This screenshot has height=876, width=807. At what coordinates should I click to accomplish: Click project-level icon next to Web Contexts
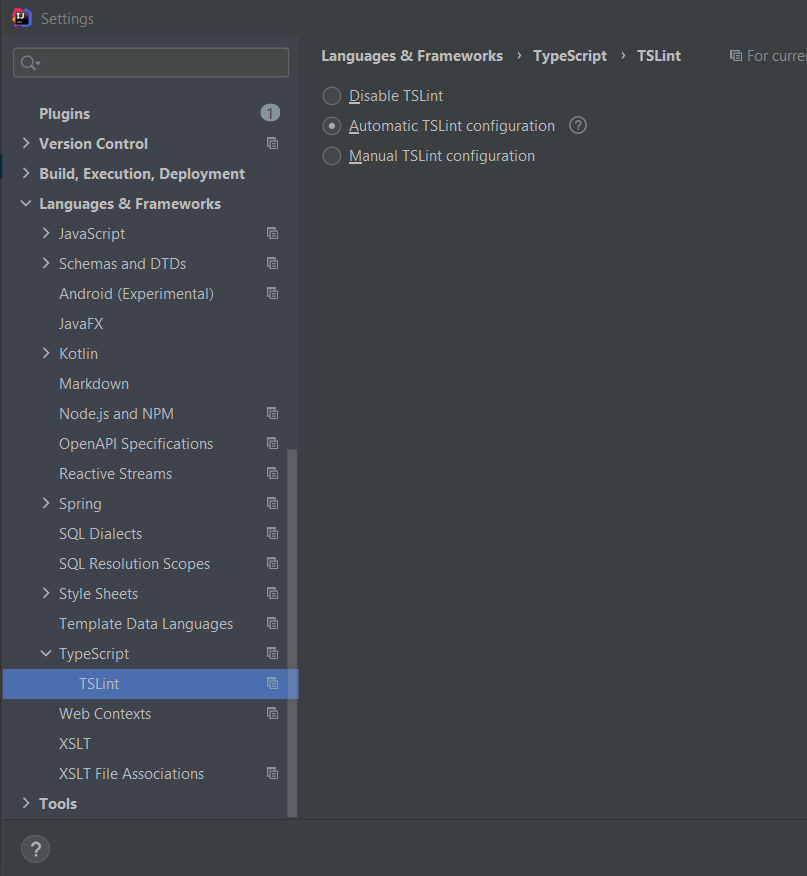(272, 713)
